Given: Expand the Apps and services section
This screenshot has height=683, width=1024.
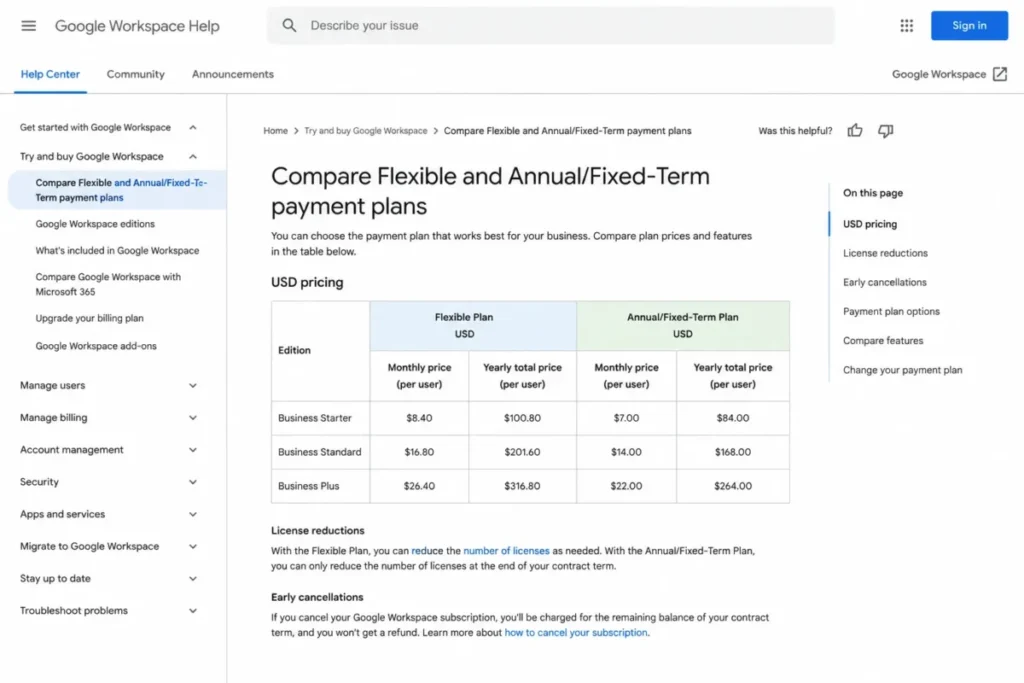Looking at the screenshot, I should pyautogui.click(x=108, y=514).
